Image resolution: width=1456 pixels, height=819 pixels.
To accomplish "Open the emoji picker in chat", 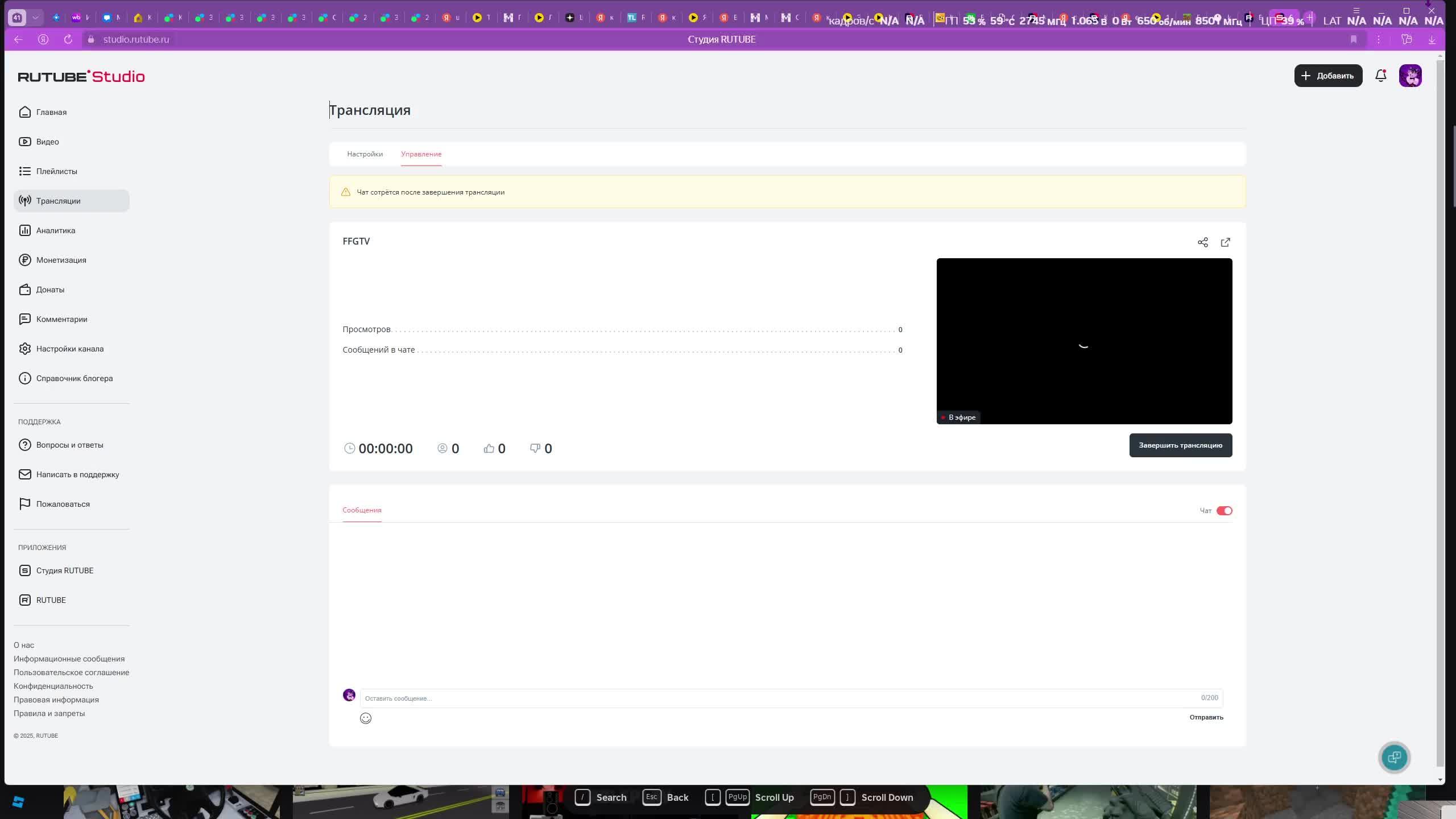I will point(366,718).
